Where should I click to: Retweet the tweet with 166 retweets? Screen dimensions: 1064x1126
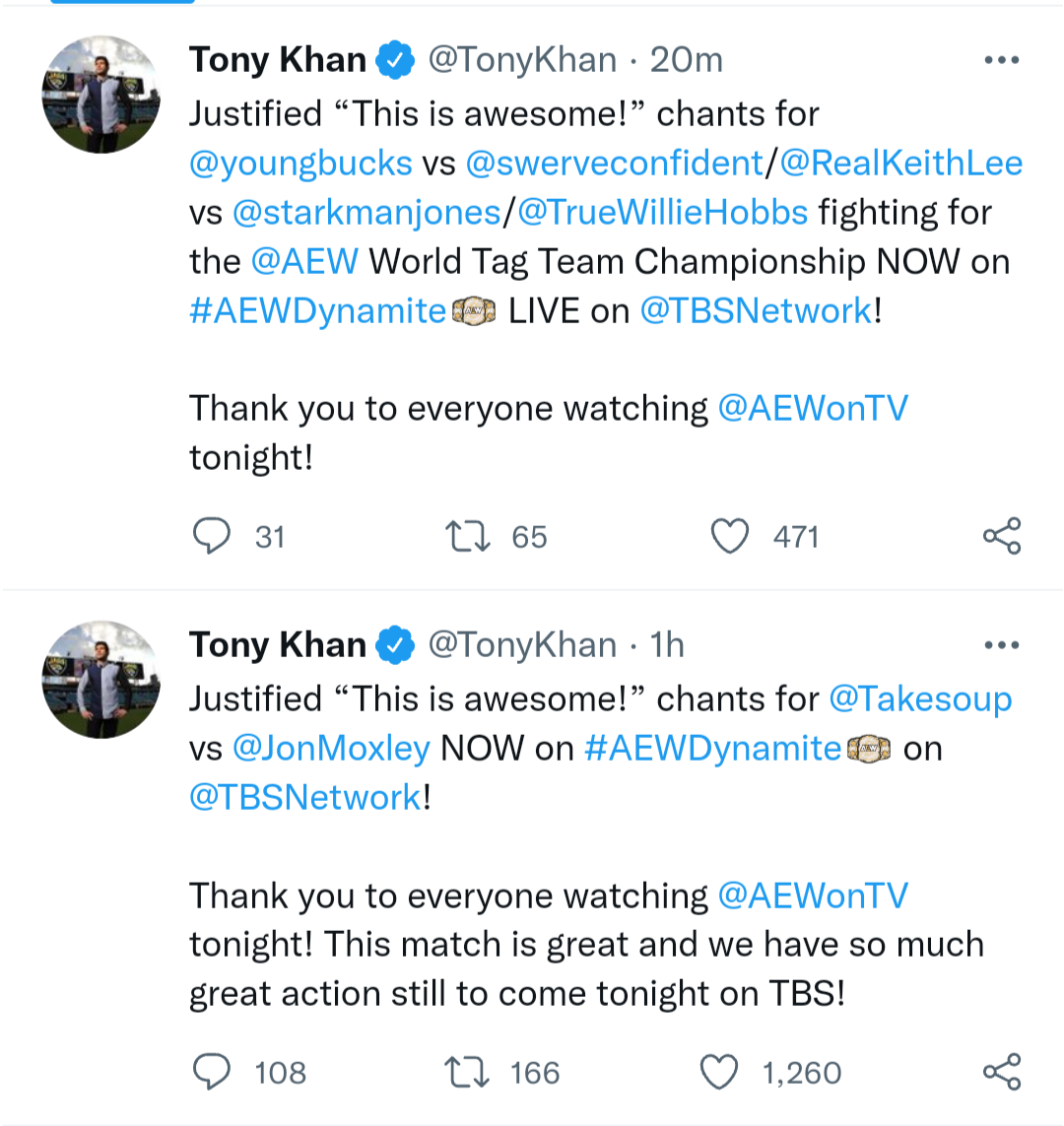pyautogui.click(x=468, y=1073)
